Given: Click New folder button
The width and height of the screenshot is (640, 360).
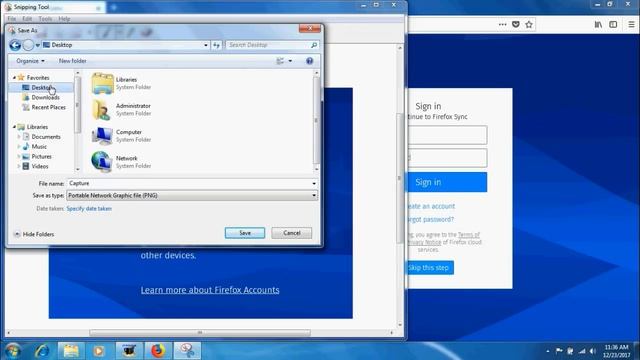Looking at the screenshot, I should click(x=72, y=61).
